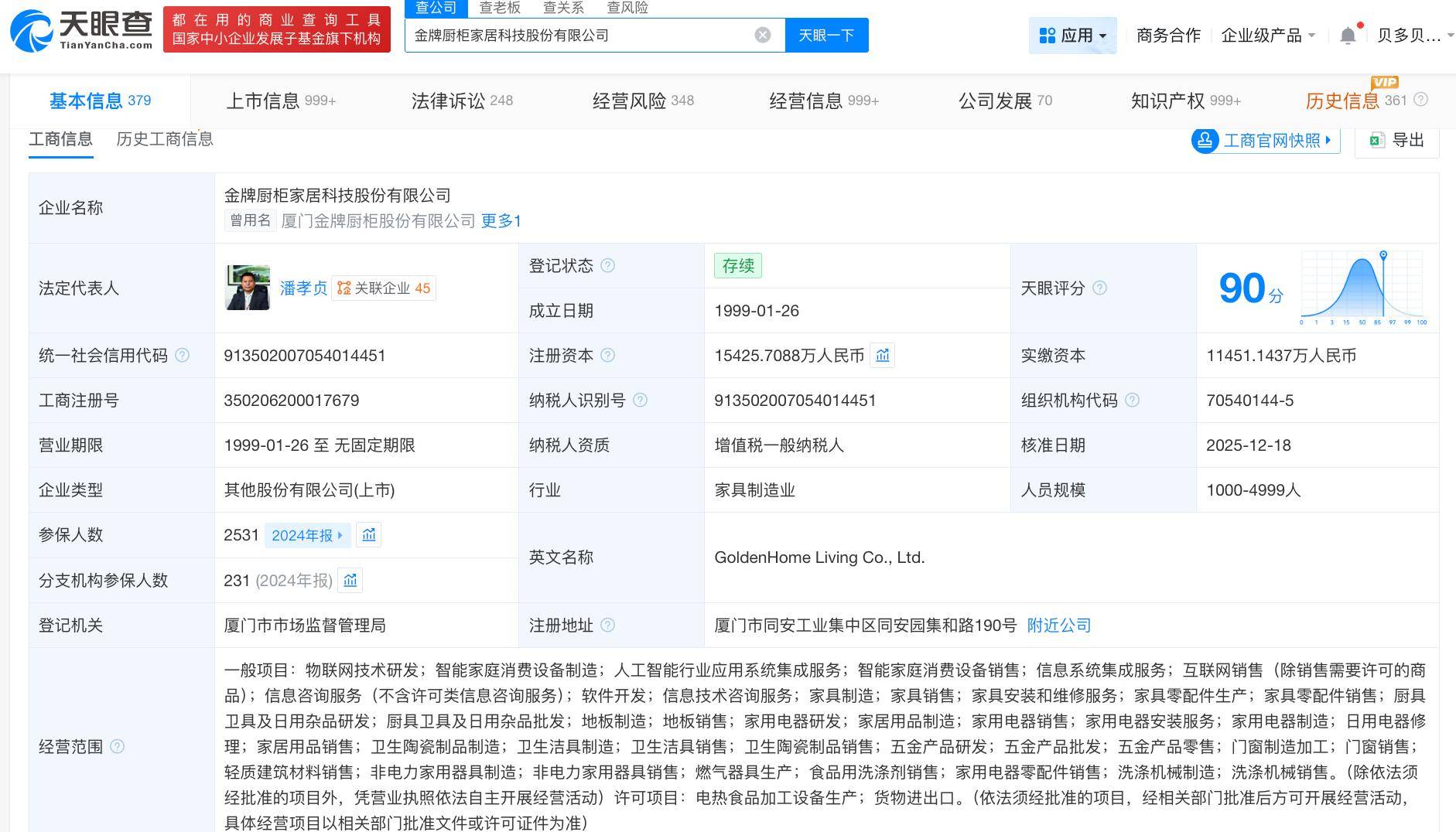Open registered capital trend chart icon

click(883, 356)
